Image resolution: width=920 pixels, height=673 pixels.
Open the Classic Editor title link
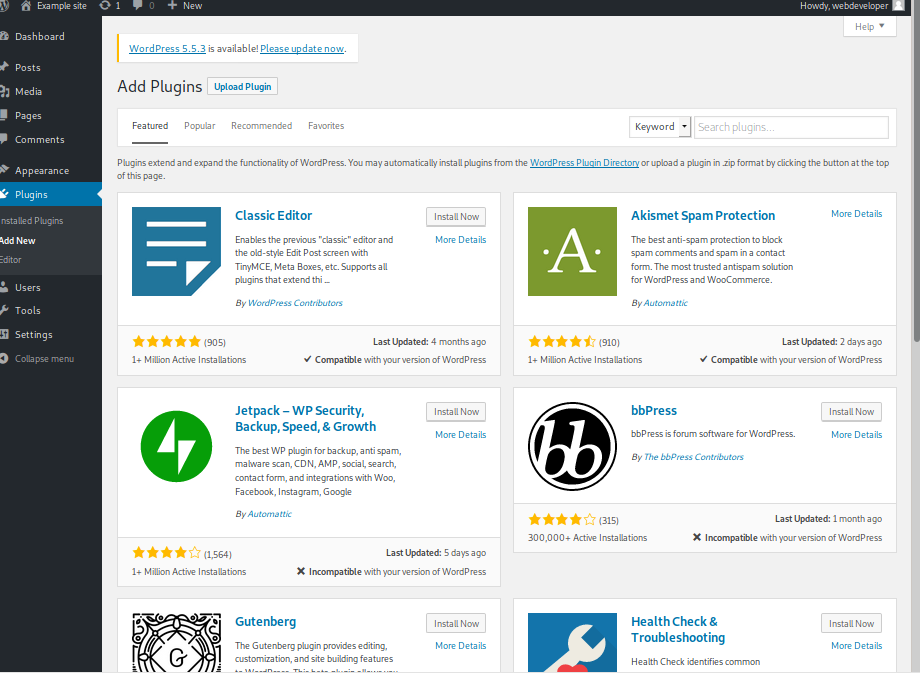click(x=273, y=215)
